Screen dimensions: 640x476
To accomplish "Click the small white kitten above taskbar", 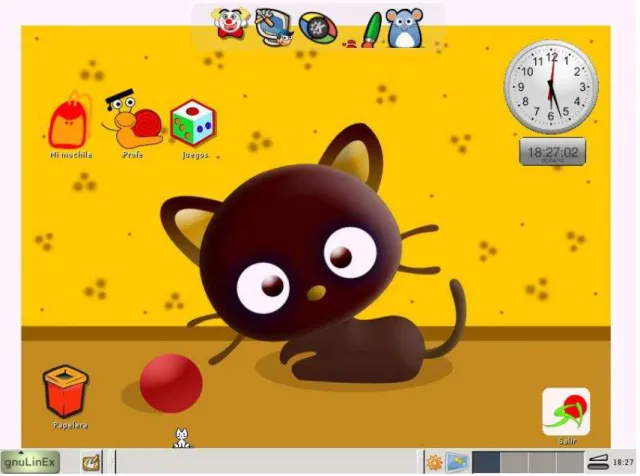I will (x=182, y=438).
